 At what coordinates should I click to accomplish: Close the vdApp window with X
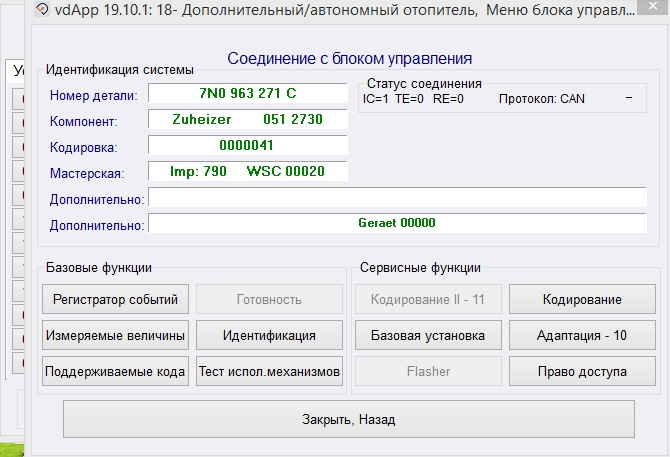[x=653, y=6]
